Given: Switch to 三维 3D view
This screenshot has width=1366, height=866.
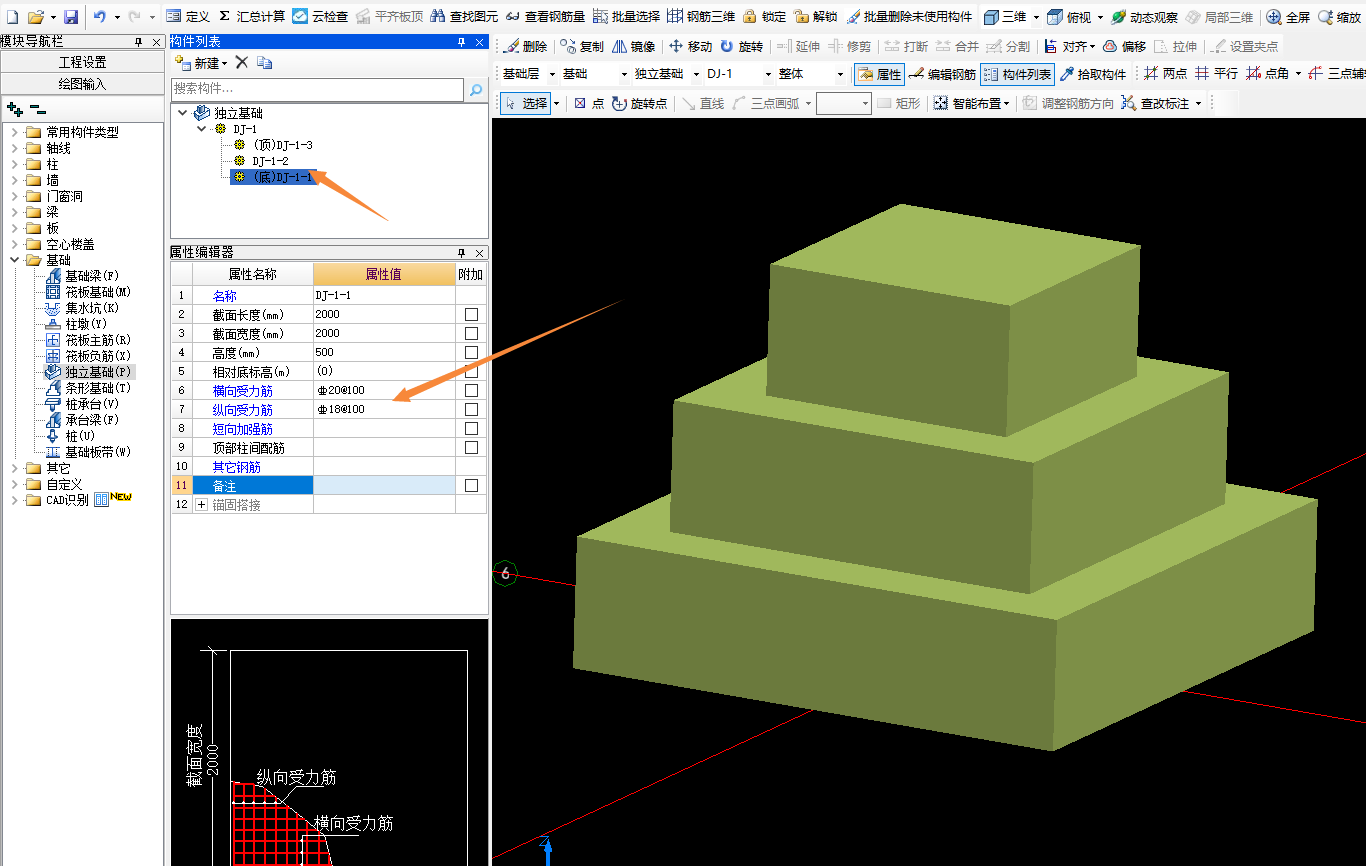Looking at the screenshot, I should pos(1005,17).
